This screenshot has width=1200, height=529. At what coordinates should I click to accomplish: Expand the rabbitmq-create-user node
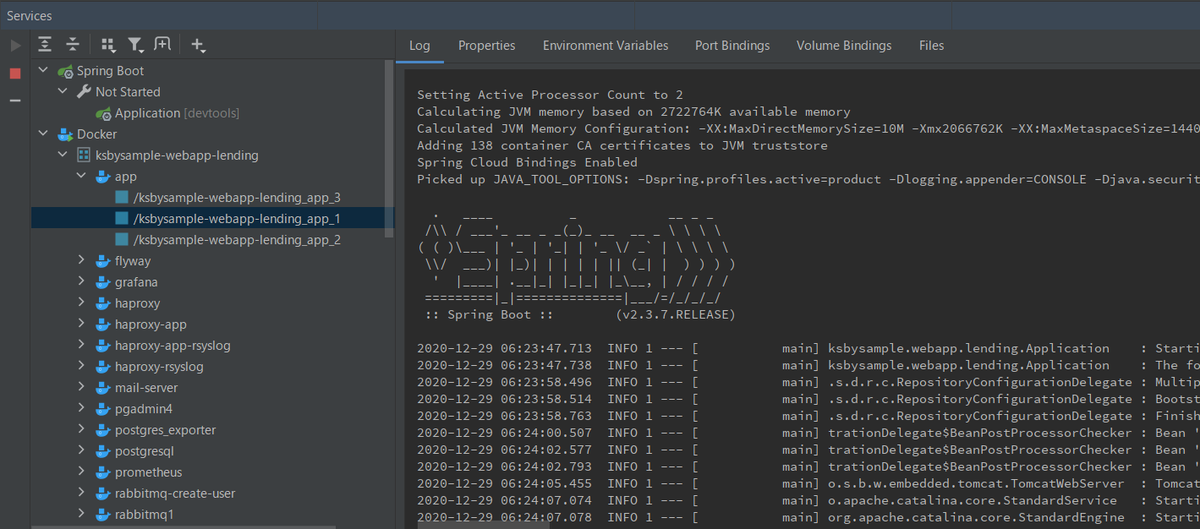tap(82, 493)
